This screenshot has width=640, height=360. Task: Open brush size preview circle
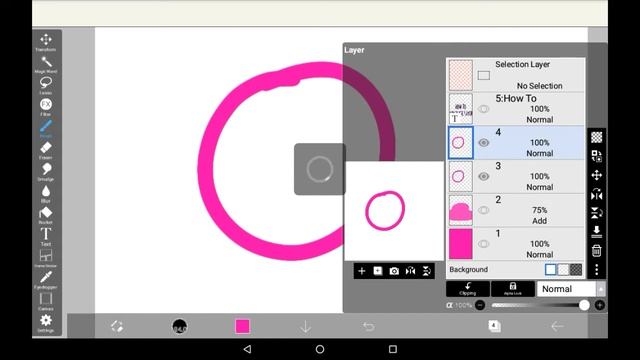coord(180,327)
